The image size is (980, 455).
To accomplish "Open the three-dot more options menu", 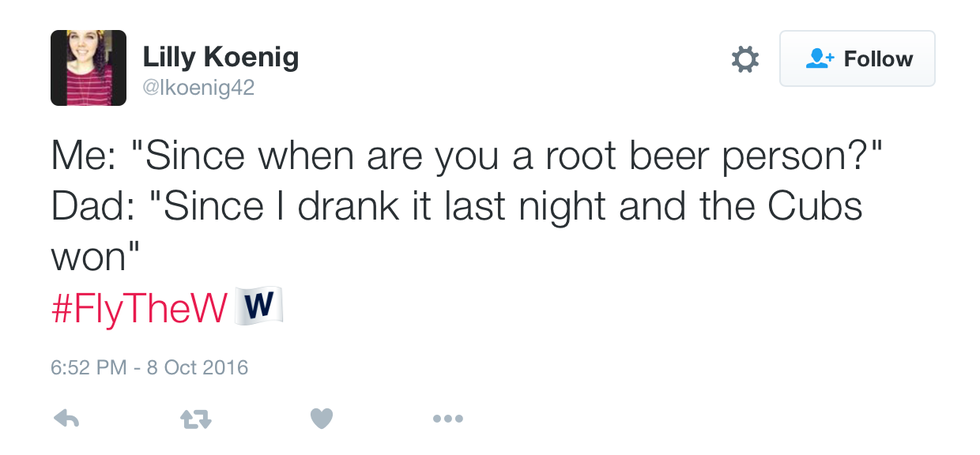I will pos(447,419).
